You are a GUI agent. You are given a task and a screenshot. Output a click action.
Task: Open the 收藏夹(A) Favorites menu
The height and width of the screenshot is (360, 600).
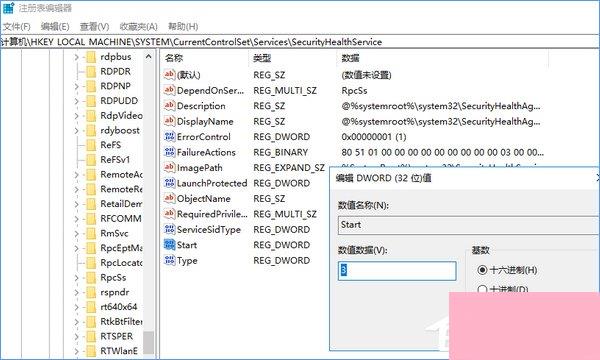139,26
